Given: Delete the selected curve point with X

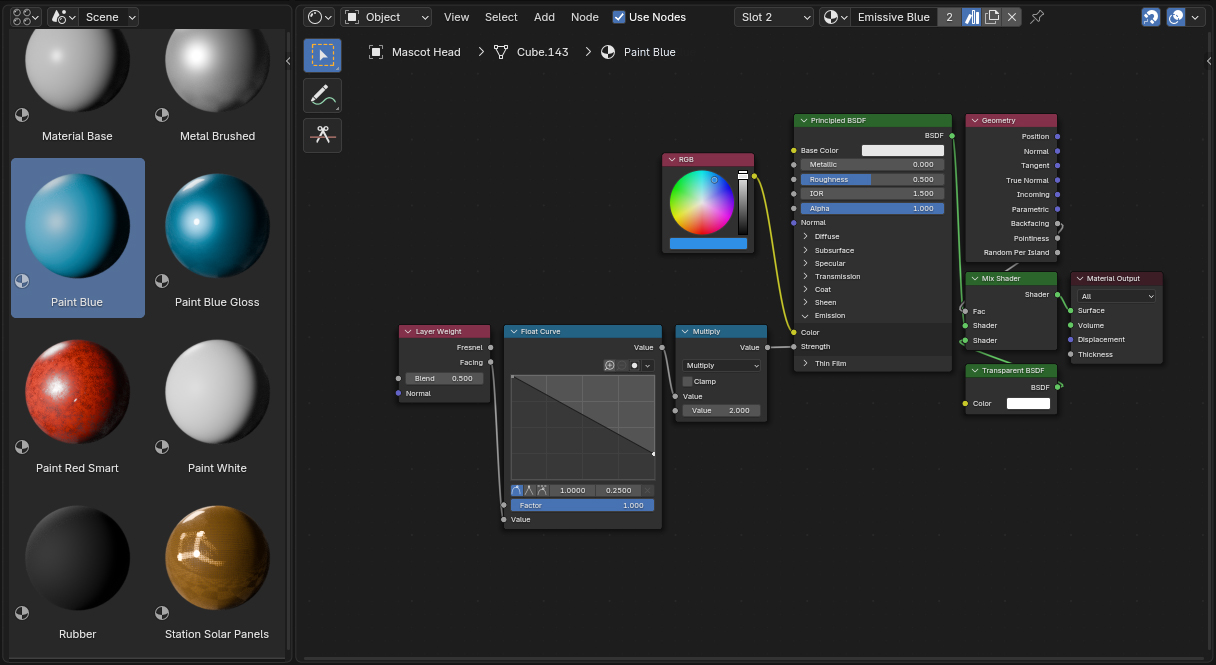Looking at the screenshot, I should pyautogui.click(x=648, y=490).
